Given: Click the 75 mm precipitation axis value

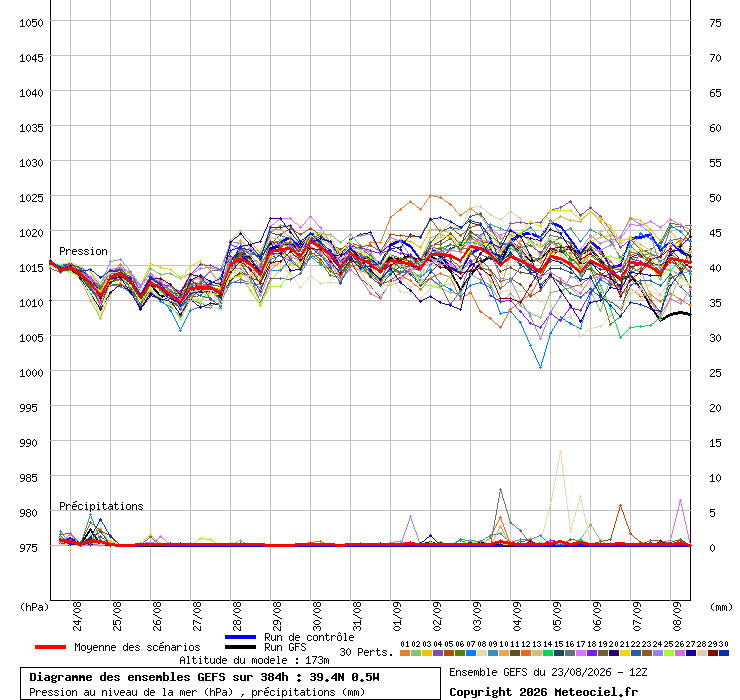Looking at the screenshot, I should (715, 23).
